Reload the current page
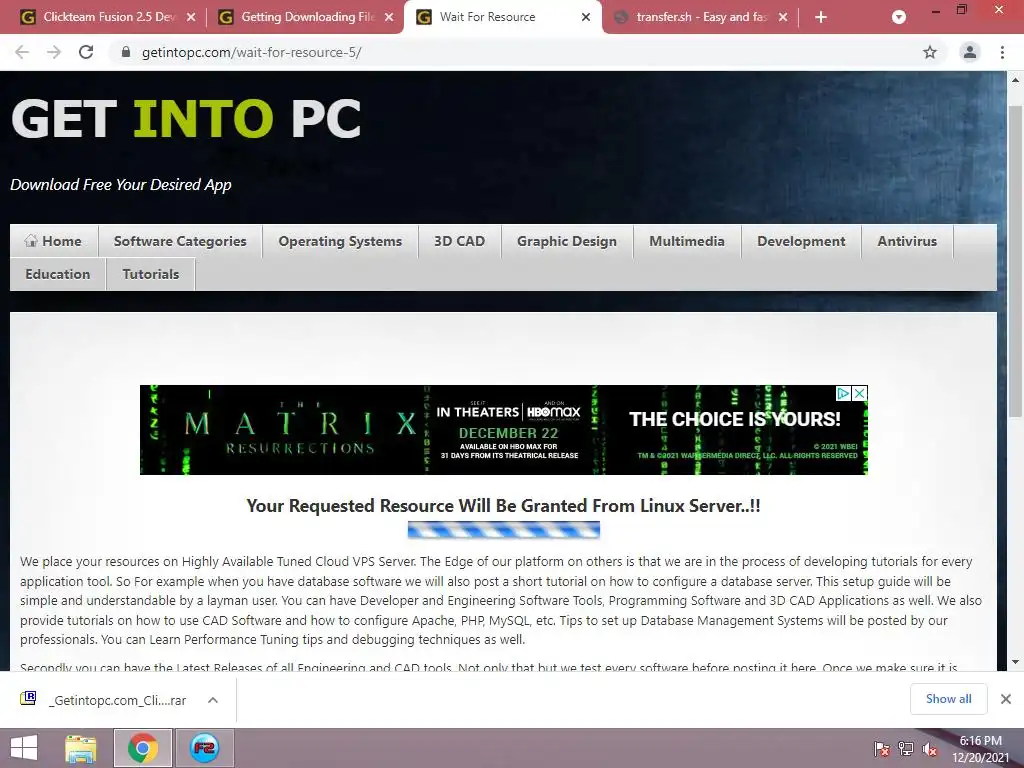The width and height of the screenshot is (1024, 768). (86, 52)
